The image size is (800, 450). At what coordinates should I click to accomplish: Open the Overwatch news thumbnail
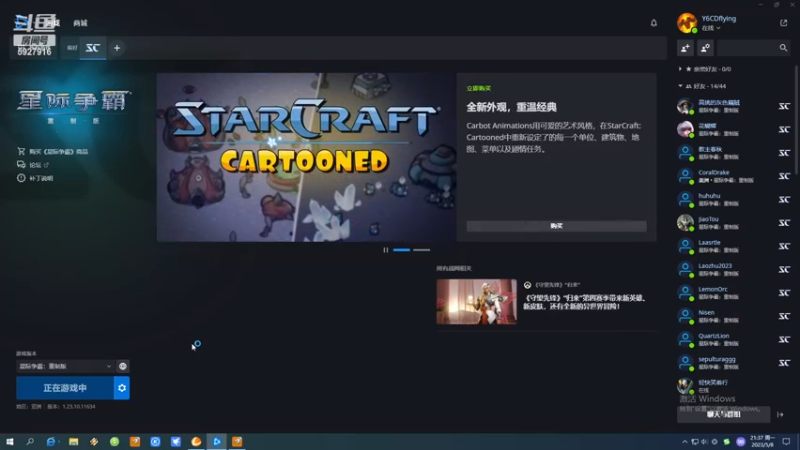pyautogui.click(x=477, y=302)
